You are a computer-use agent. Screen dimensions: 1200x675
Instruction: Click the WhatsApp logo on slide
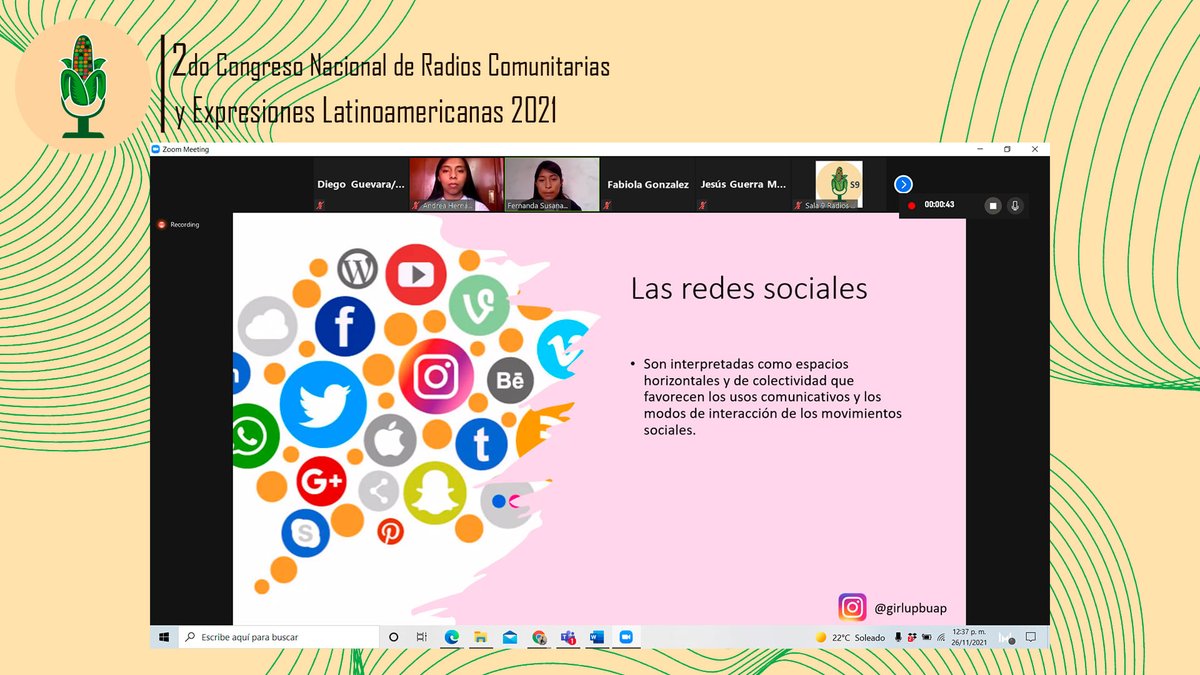(252, 436)
